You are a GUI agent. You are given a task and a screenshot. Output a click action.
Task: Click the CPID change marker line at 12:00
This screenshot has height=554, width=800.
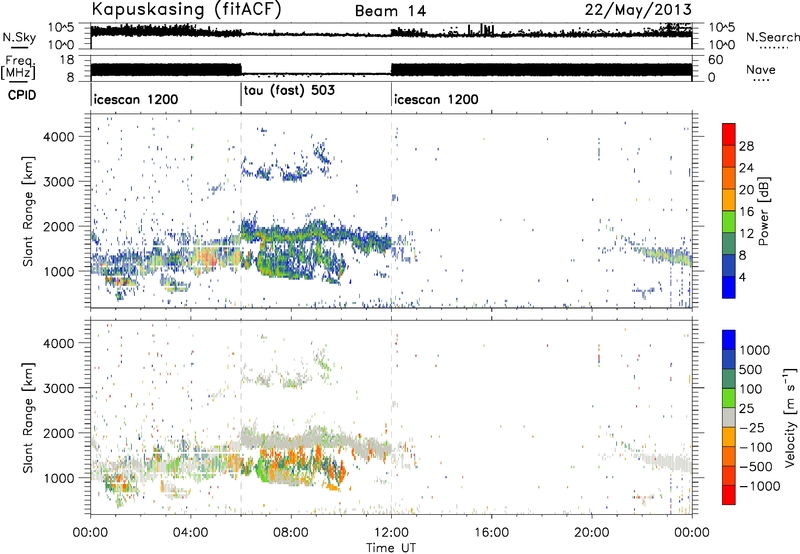pyautogui.click(x=391, y=95)
